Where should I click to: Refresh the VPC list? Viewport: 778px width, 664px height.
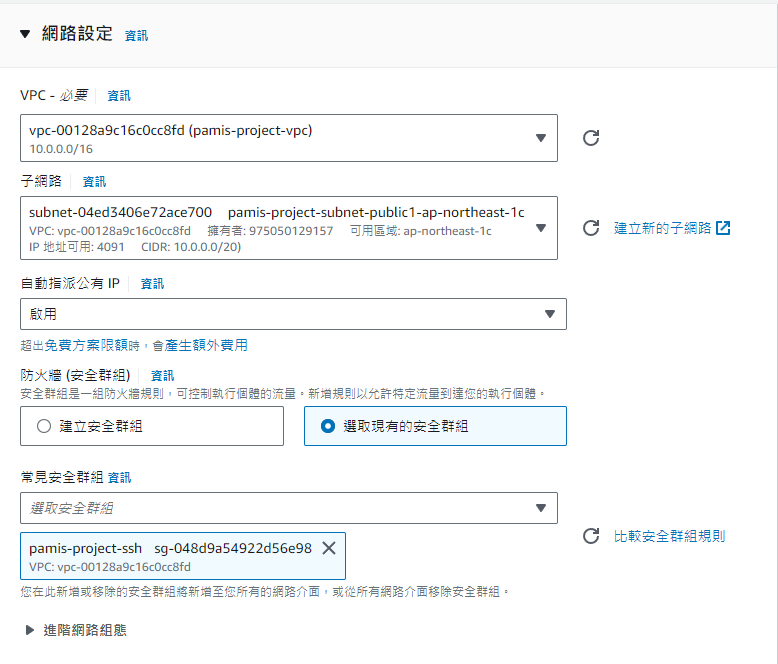590,137
